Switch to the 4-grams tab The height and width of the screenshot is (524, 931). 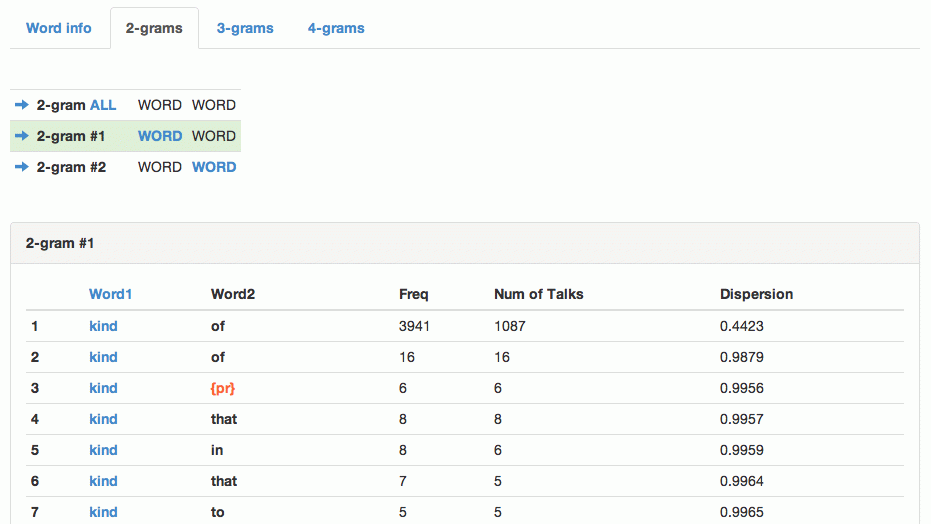pos(336,28)
